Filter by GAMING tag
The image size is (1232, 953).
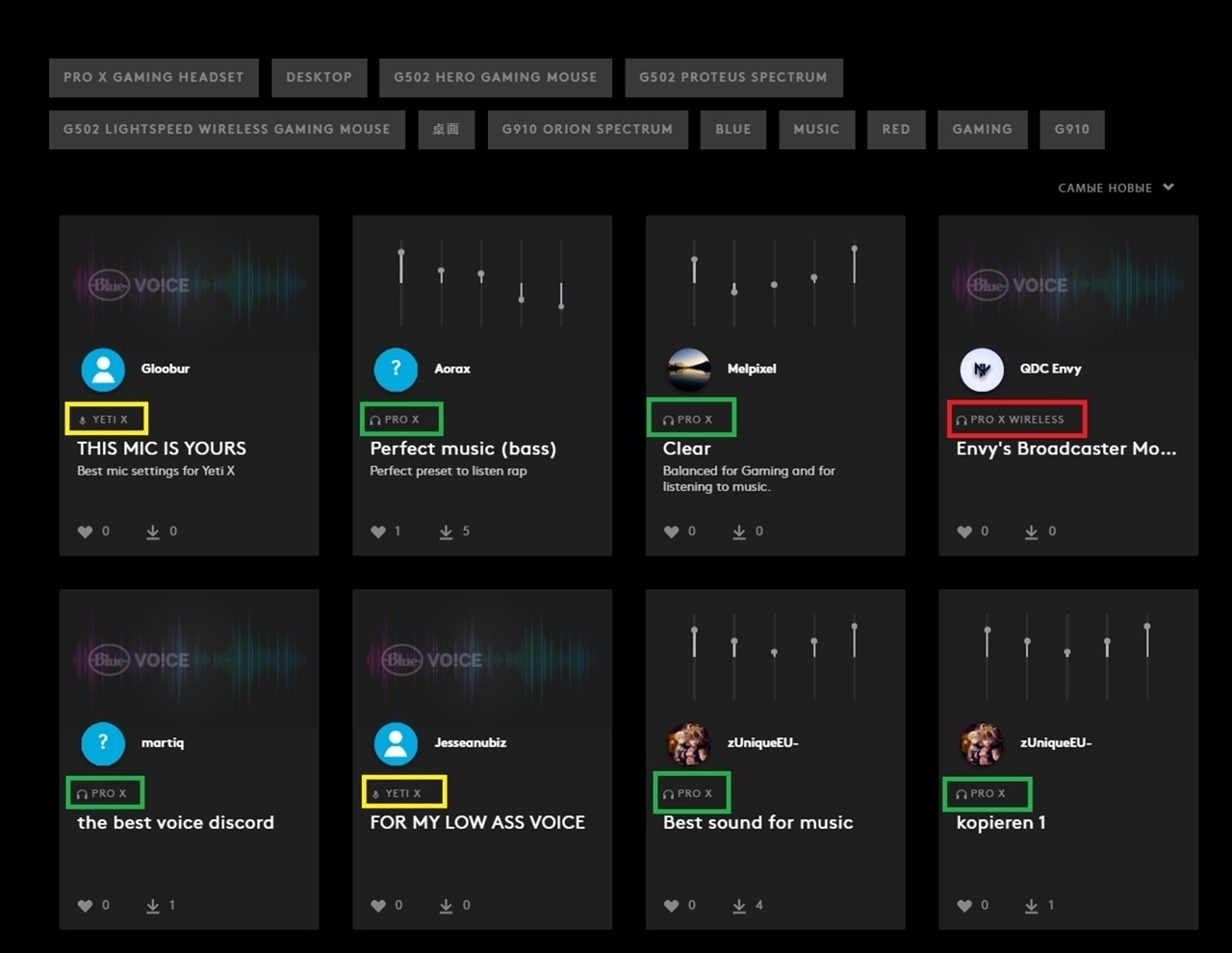click(983, 129)
